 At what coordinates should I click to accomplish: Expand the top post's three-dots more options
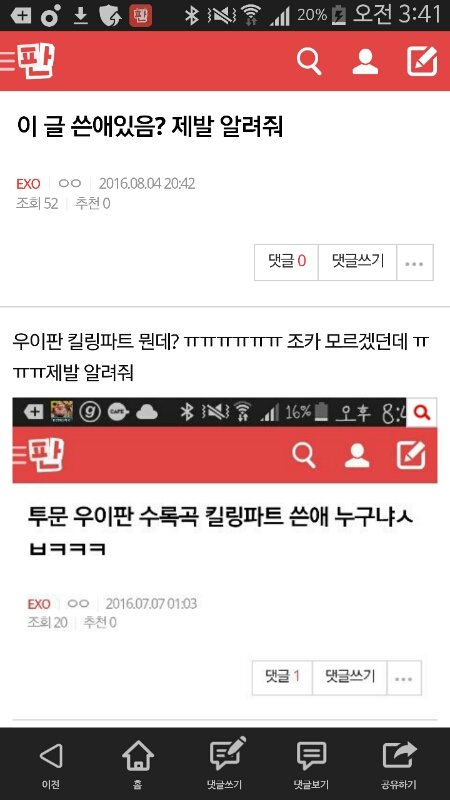[x=414, y=263]
